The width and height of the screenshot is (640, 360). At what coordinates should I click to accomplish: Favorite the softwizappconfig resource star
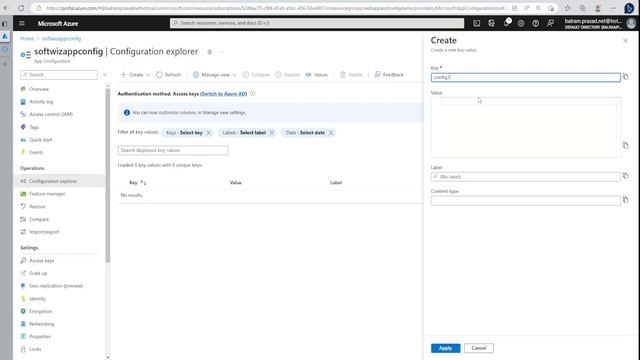tap(209, 52)
